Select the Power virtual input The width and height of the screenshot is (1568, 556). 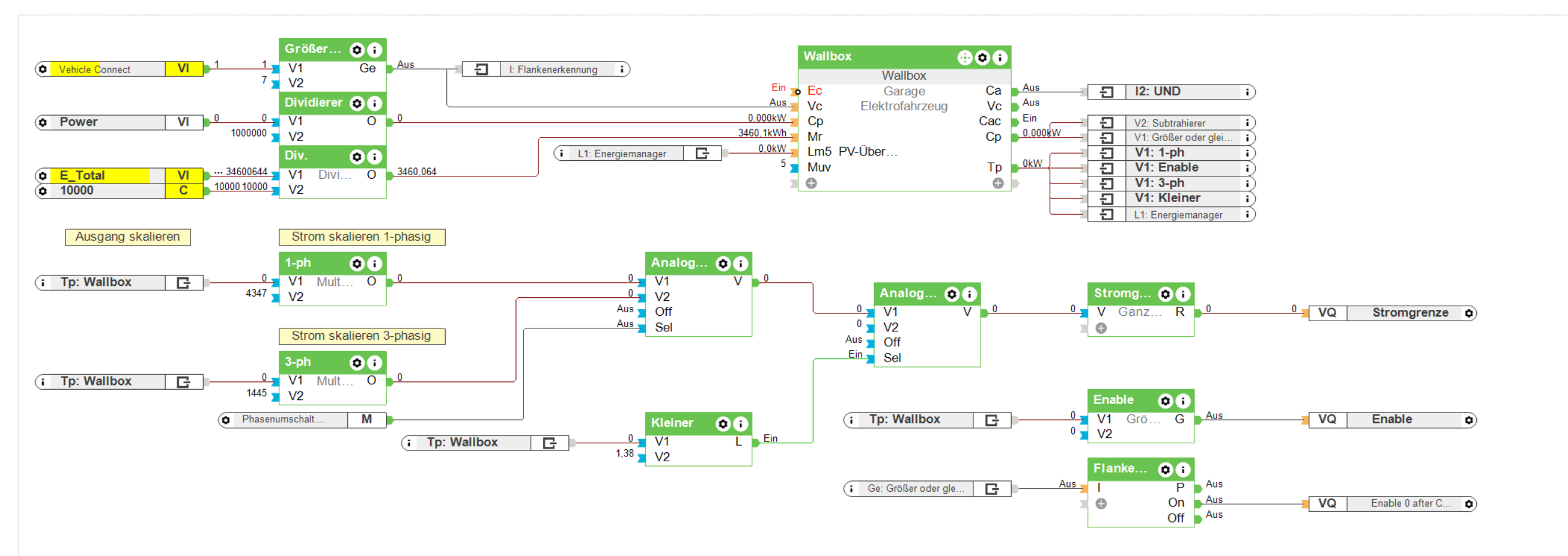[x=120, y=122]
